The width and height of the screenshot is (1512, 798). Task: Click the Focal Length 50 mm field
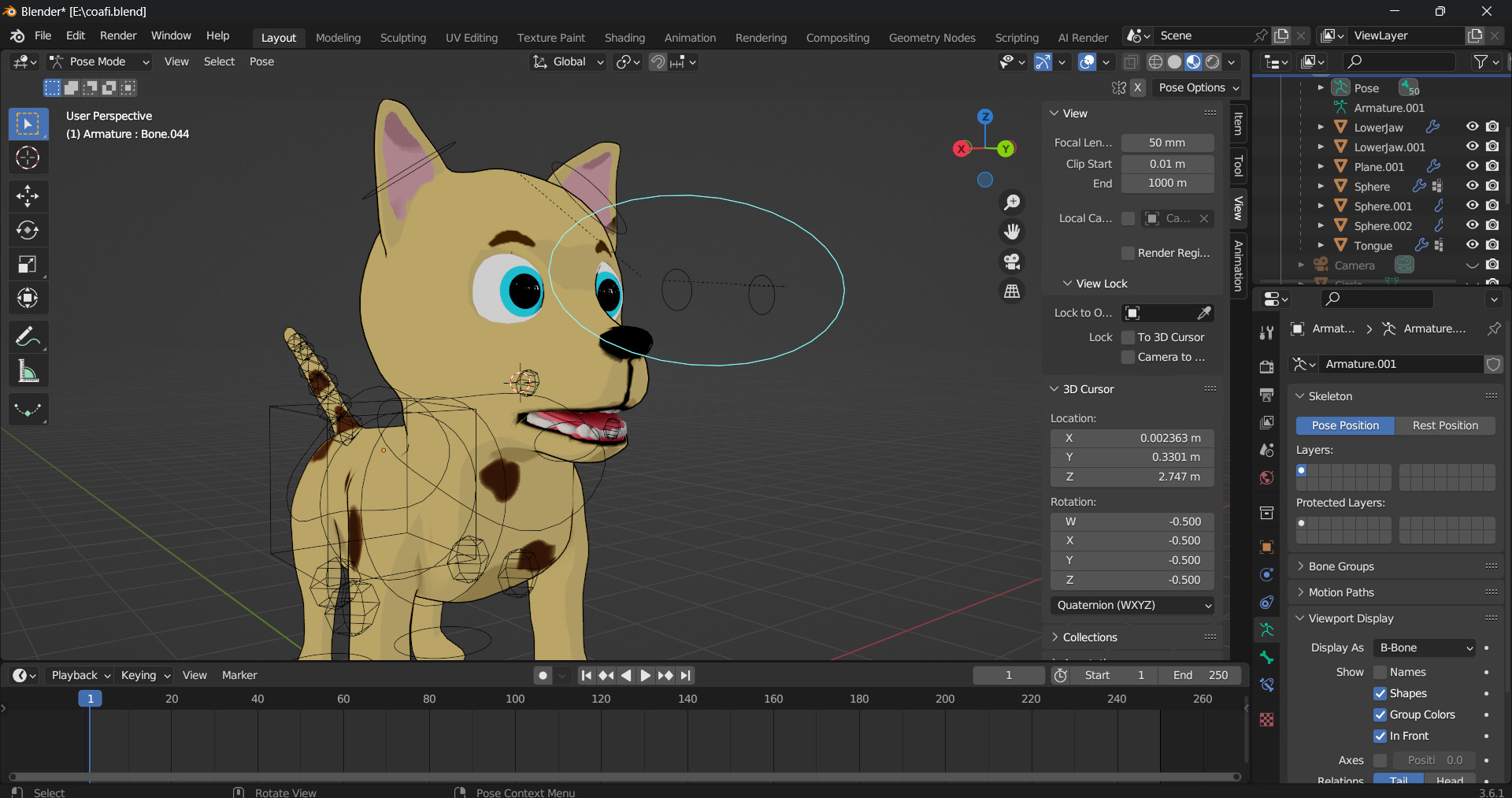tap(1167, 143)
